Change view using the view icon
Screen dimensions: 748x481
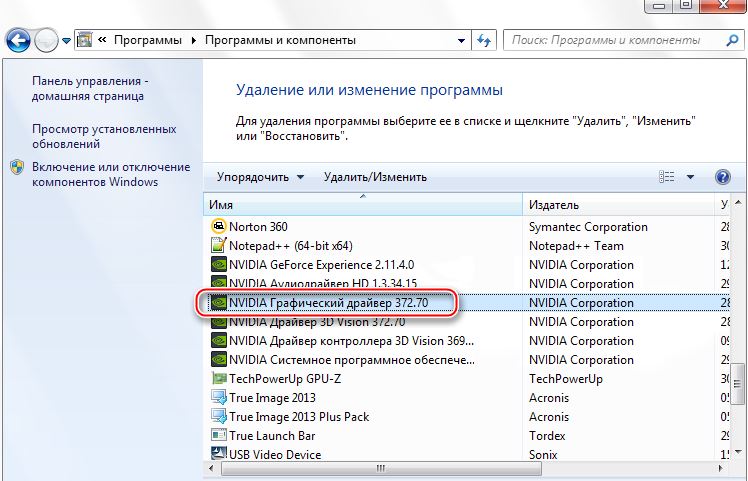point(666,177)
